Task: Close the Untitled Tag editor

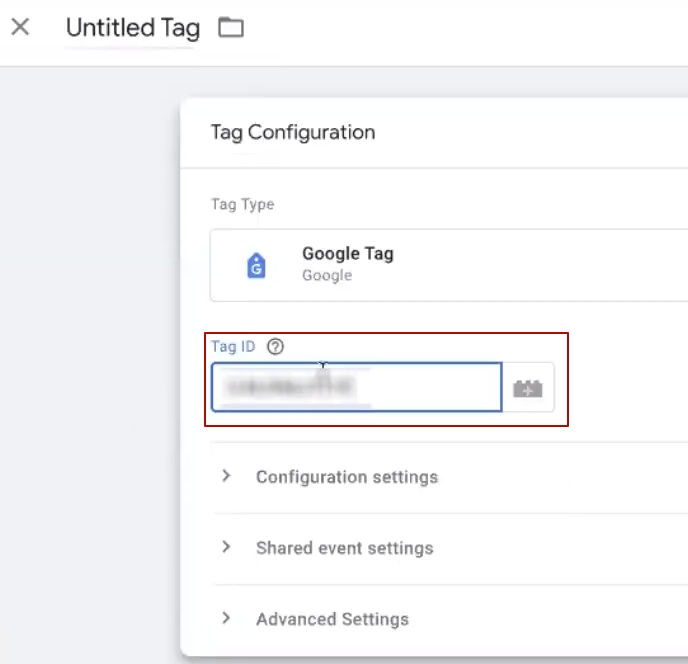Action: 20,27
